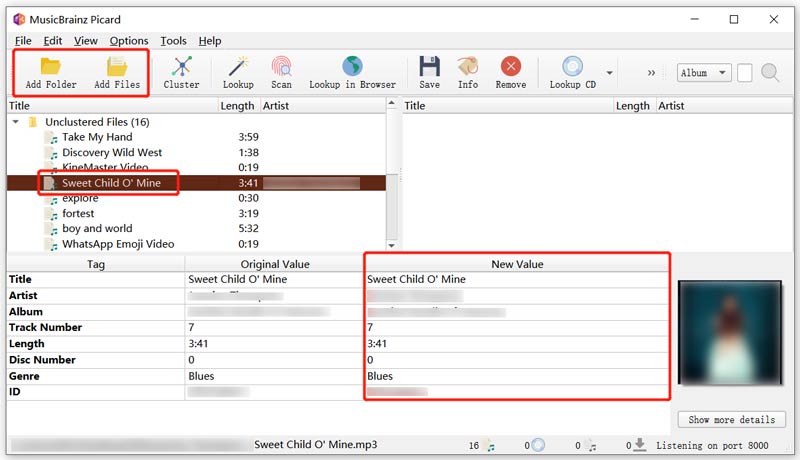Select Discovery Wild West track

(x=112, y=152)
